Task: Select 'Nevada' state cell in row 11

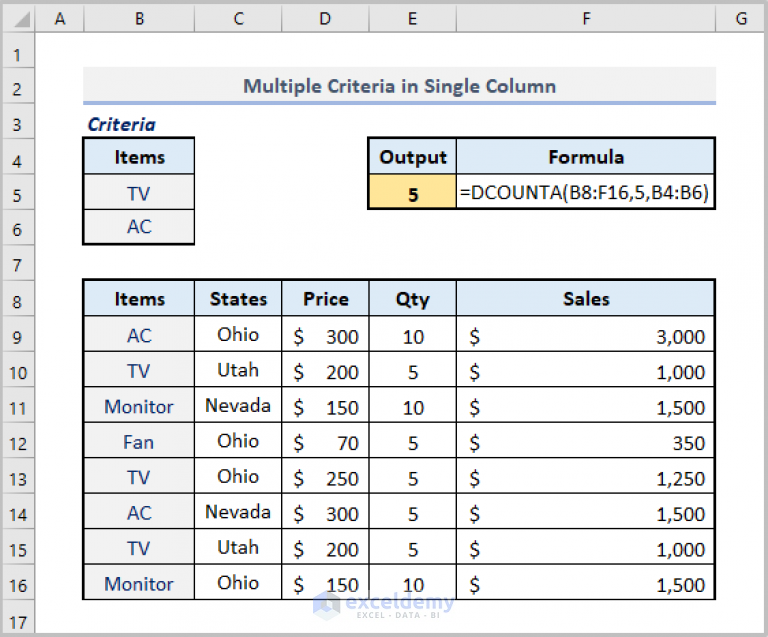Action: point(239,405)
